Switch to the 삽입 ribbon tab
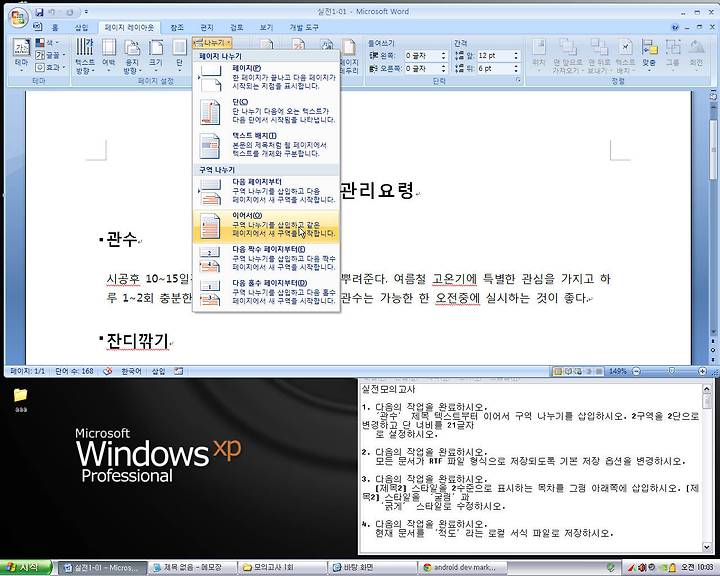The height and width of the screenshot is (576, 720). (81, 28)
